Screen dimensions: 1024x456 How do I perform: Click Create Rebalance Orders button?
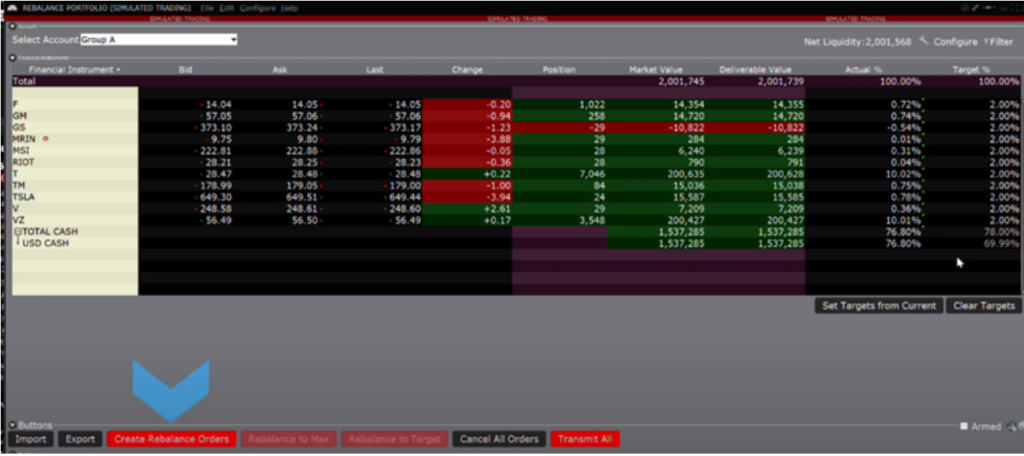[171, 439]
